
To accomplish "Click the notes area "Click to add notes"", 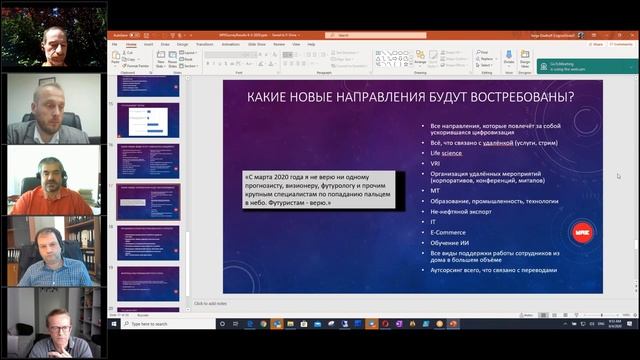I will [210, 304].
